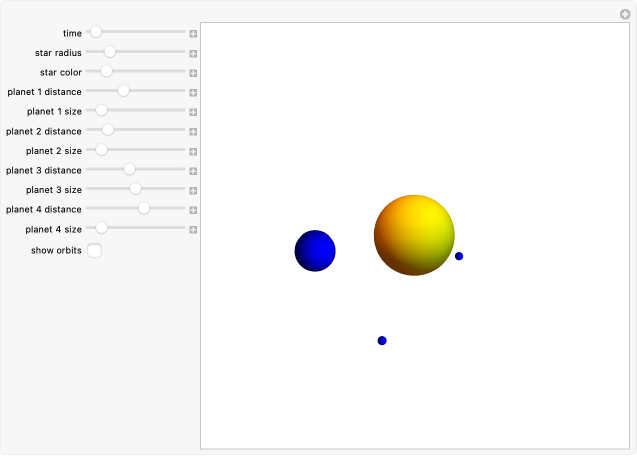Expand the planet 2 distance controls
Viewport: 637px width, 456px height.
point(193,132)
